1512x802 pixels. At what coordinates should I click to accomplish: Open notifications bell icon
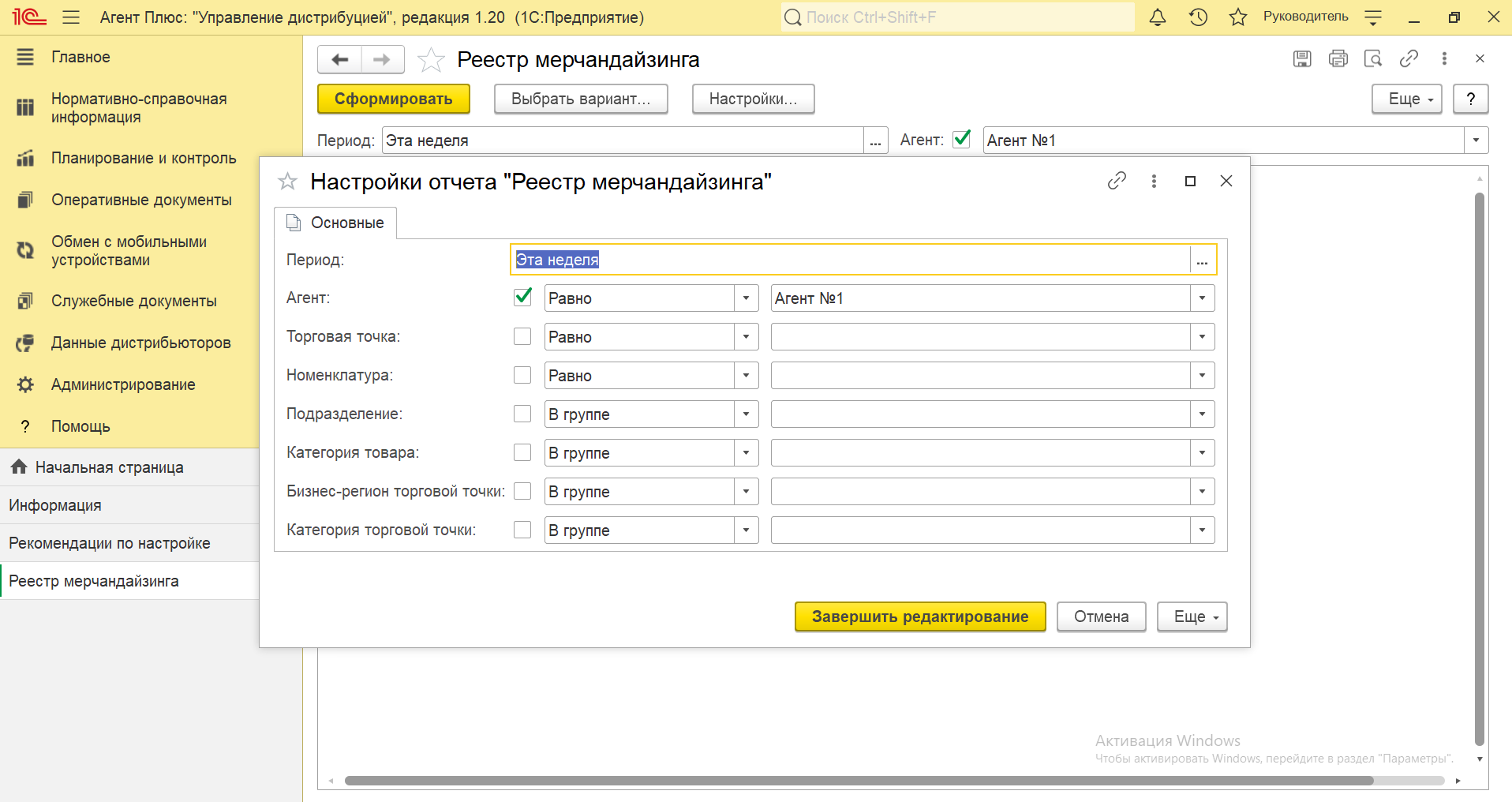coord(1157,17)
